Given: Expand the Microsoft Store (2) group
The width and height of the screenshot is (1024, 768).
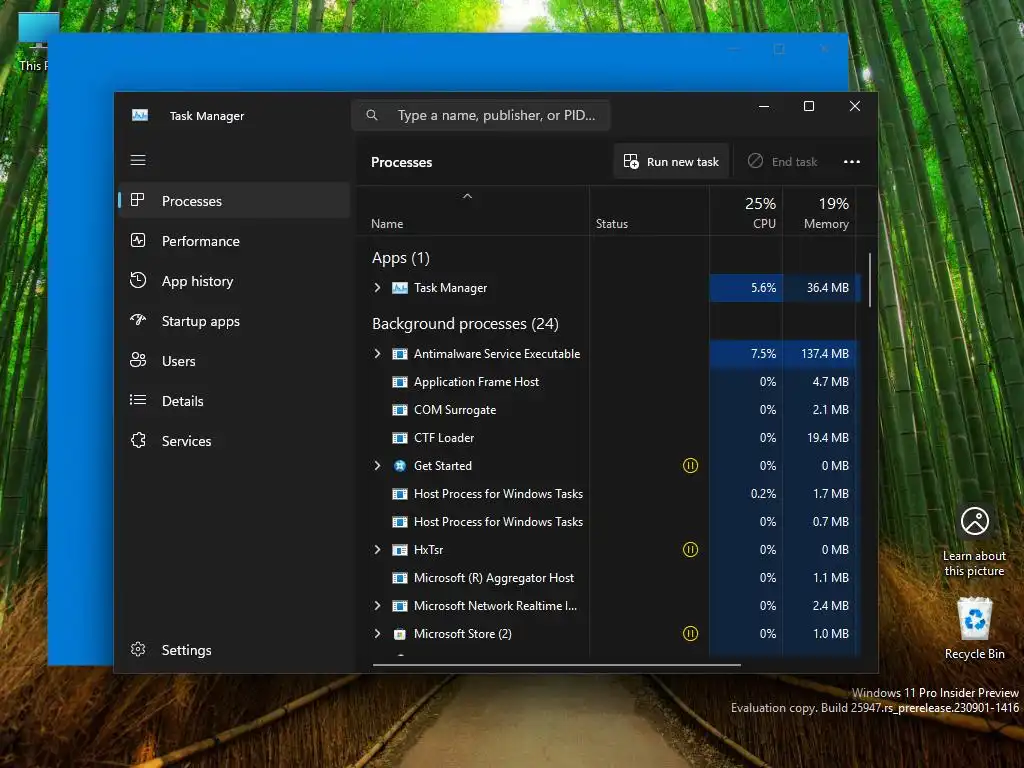Looking at the screenshot, I should click(377, 633).
